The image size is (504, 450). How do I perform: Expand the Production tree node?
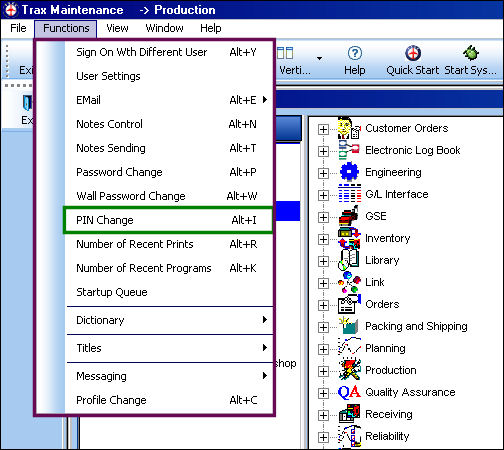[323, 371]
